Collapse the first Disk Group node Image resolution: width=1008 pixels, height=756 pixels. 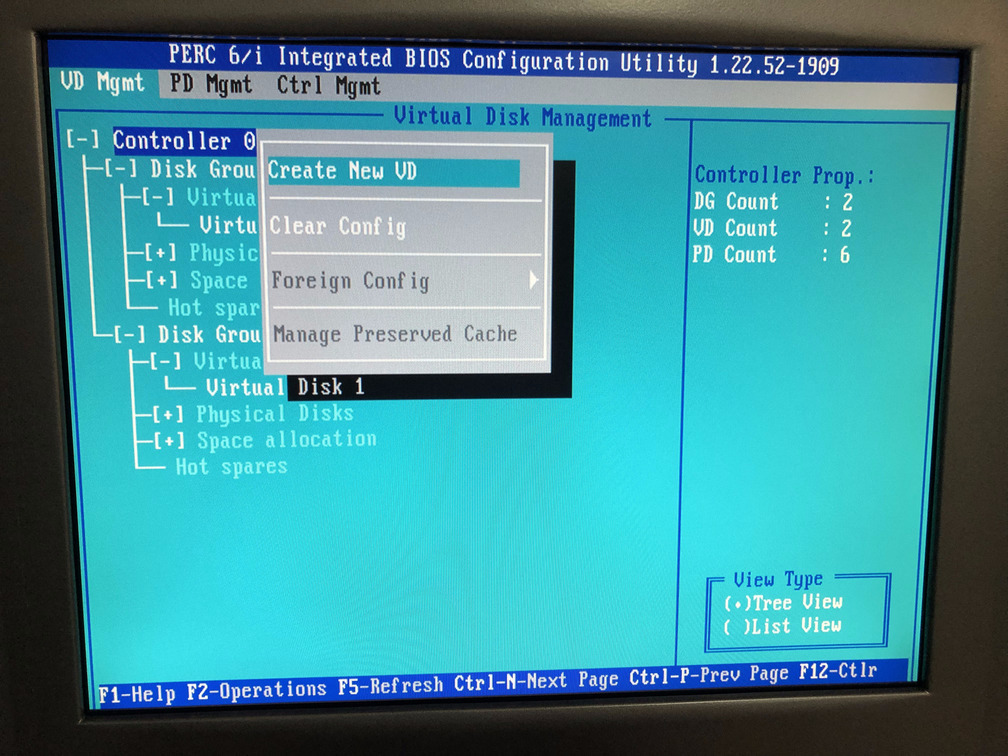coord(121,168)
